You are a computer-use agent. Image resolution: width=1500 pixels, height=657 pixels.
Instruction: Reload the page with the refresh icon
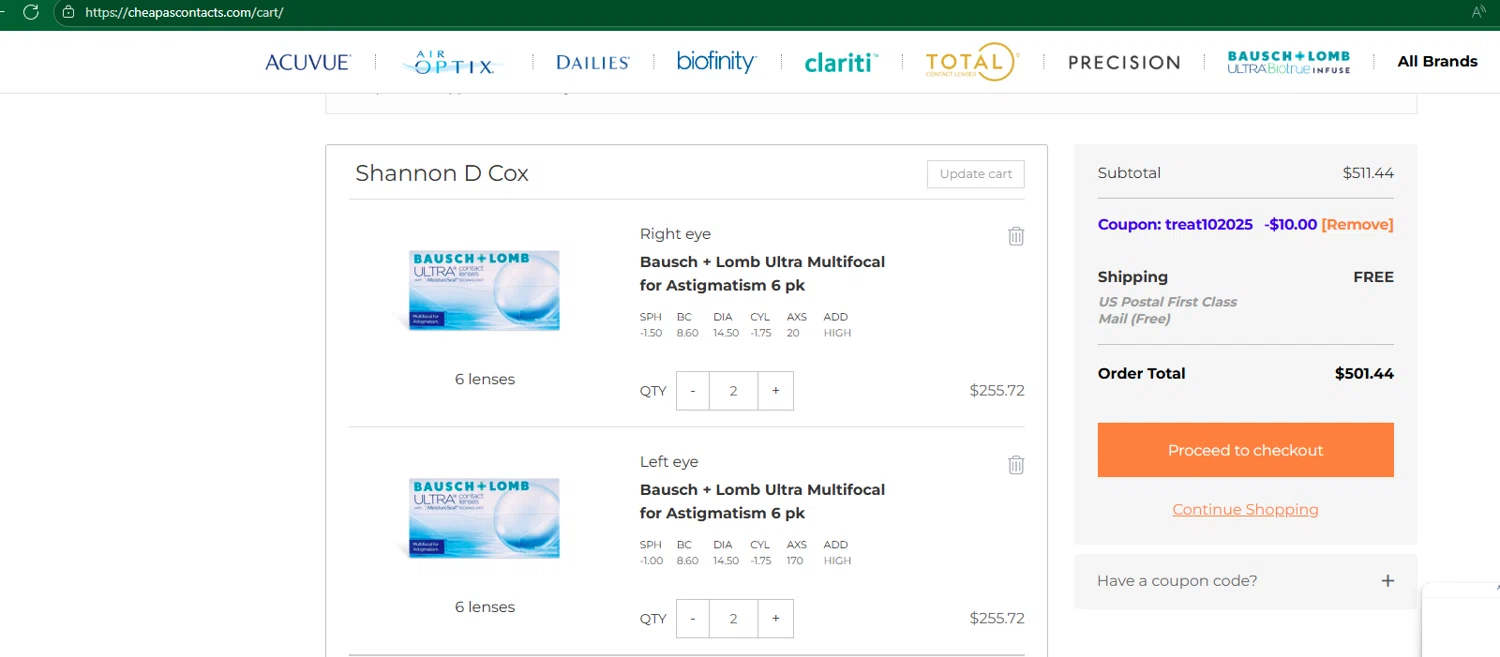(31, 12)
